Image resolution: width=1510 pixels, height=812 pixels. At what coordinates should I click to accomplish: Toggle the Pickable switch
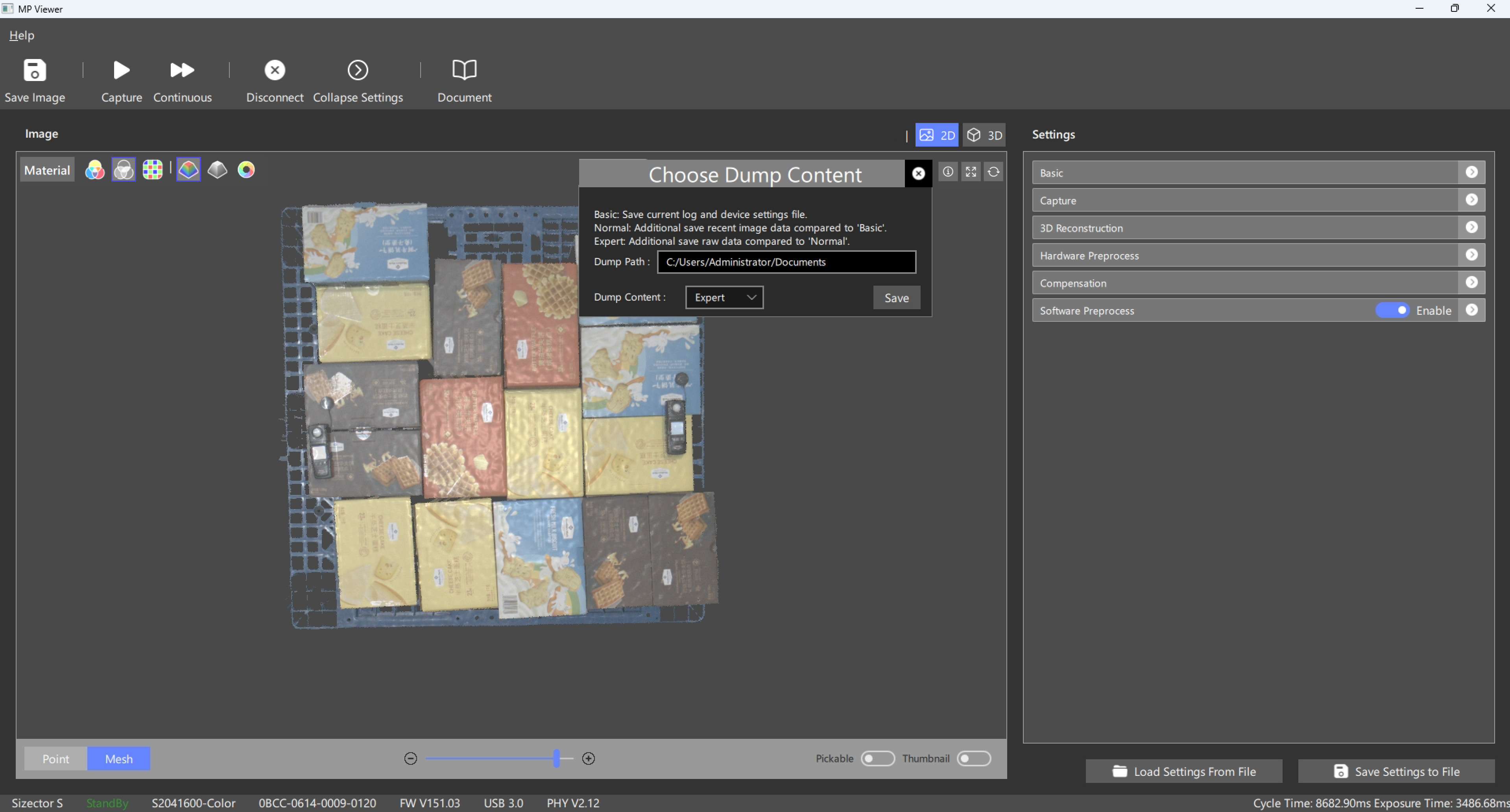tap(877, 758)
